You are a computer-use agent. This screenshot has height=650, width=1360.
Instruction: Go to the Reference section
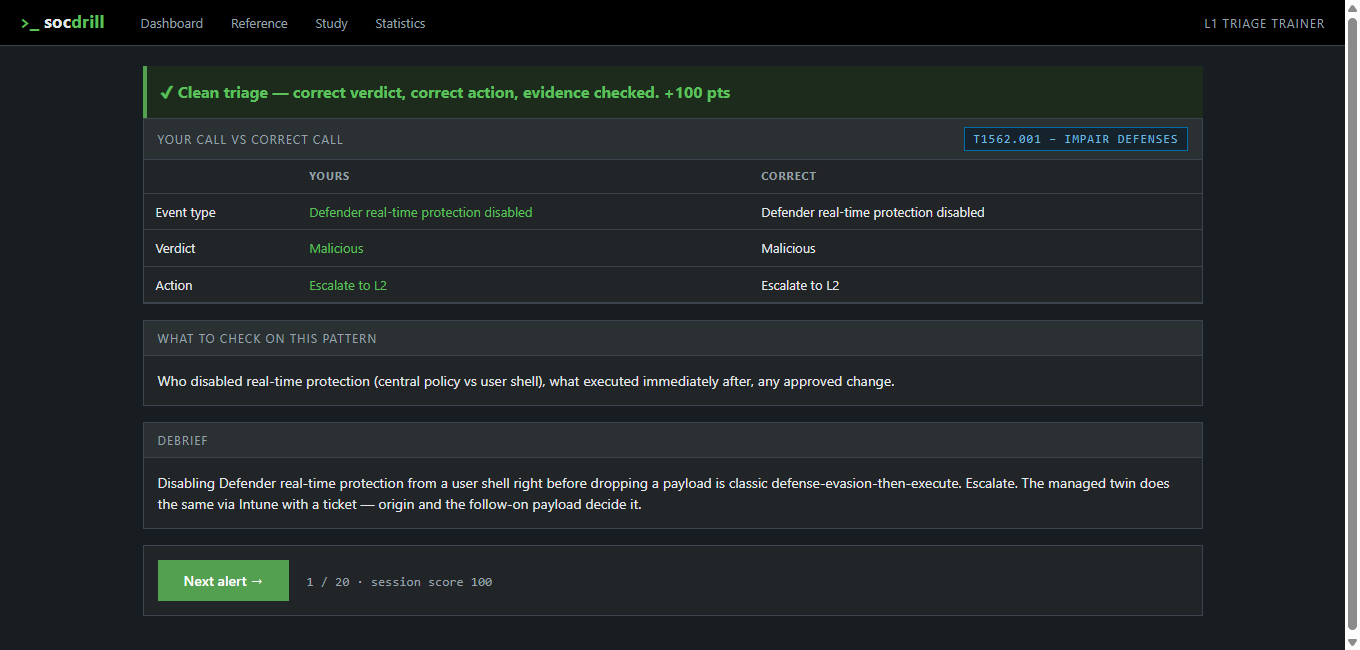tap(259, 23)
